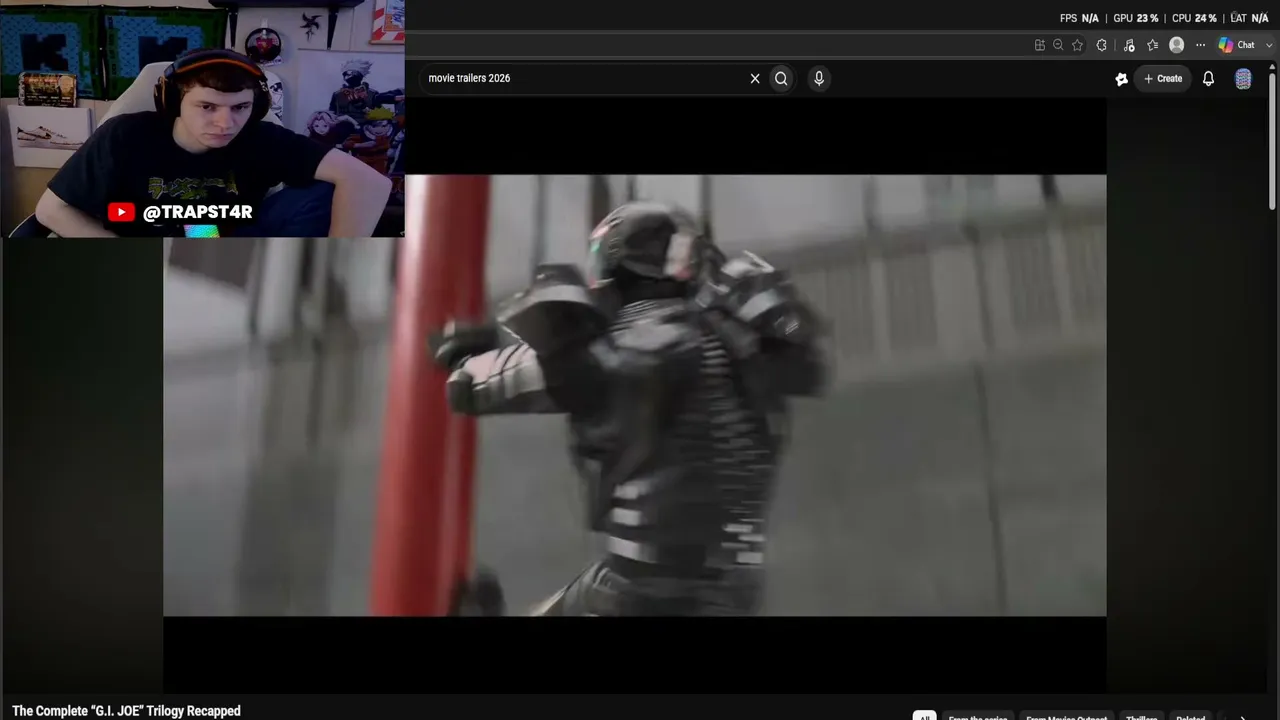Open the favorites list icon

tap(1152, 45)
